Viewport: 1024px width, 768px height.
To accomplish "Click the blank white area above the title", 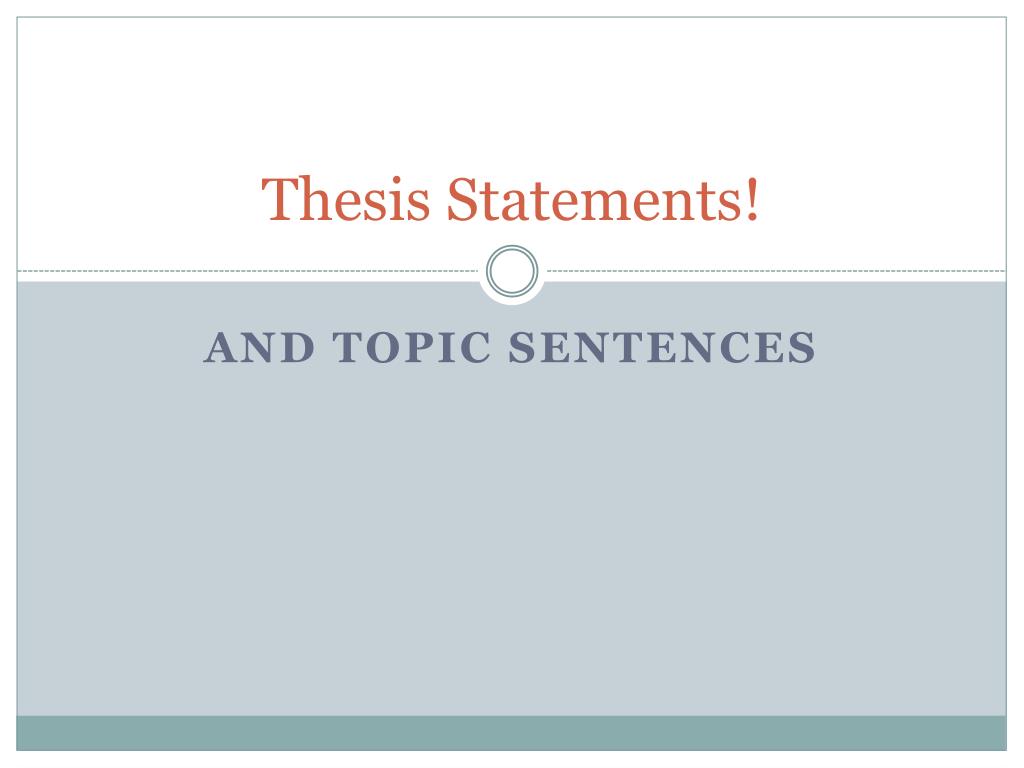I will [x=511, y=91].
